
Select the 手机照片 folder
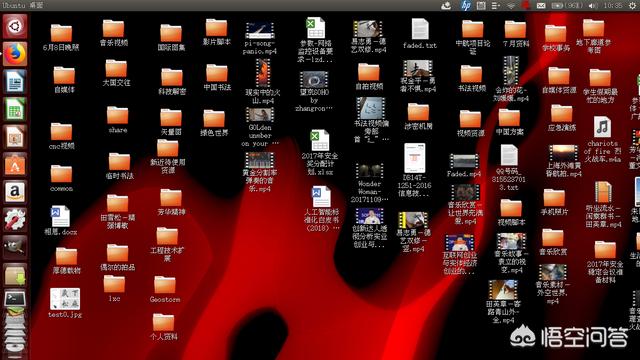point(554,202)
